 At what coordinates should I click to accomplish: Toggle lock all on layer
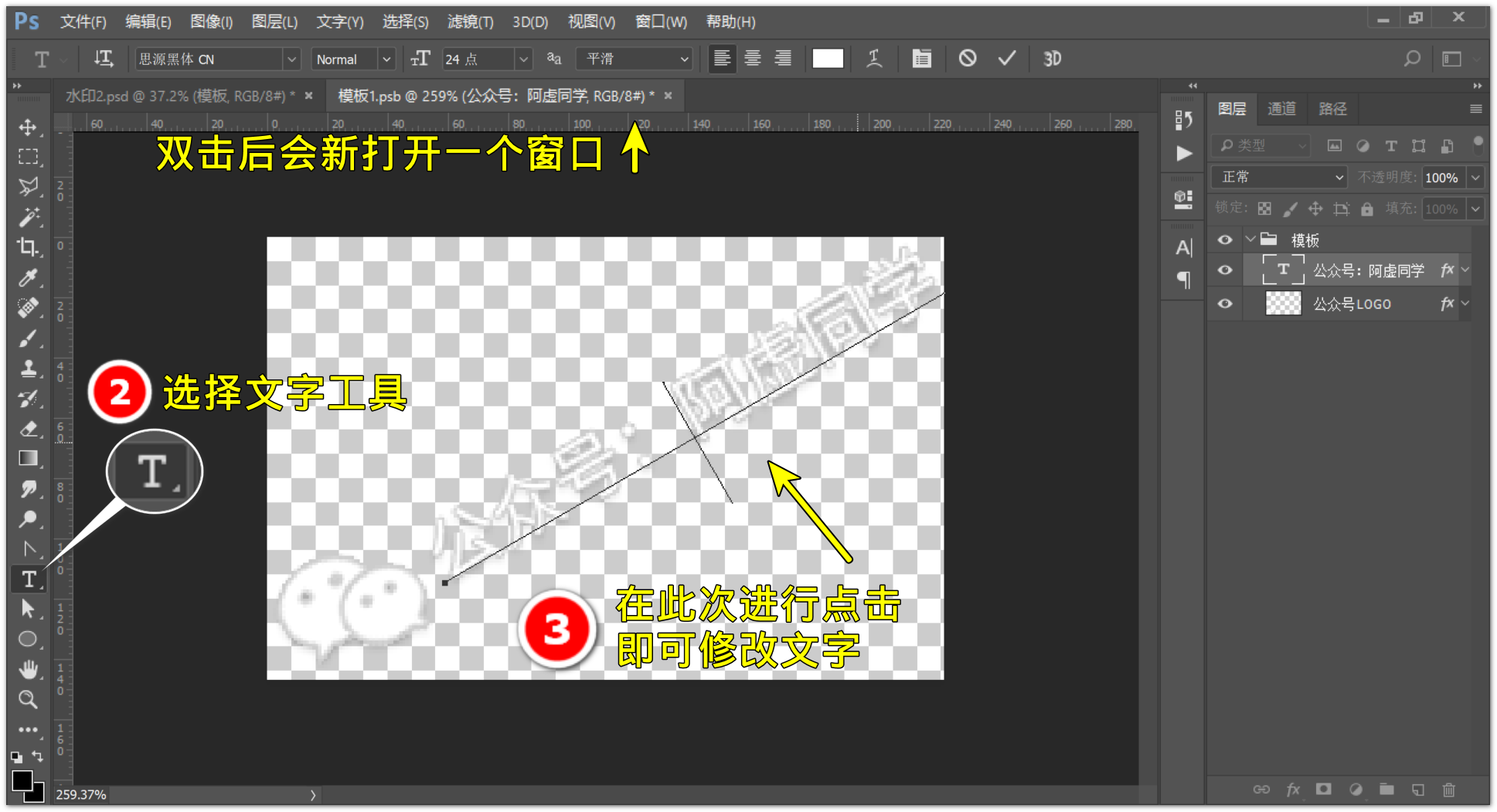pyautogui.click(x=1366, y=209)
